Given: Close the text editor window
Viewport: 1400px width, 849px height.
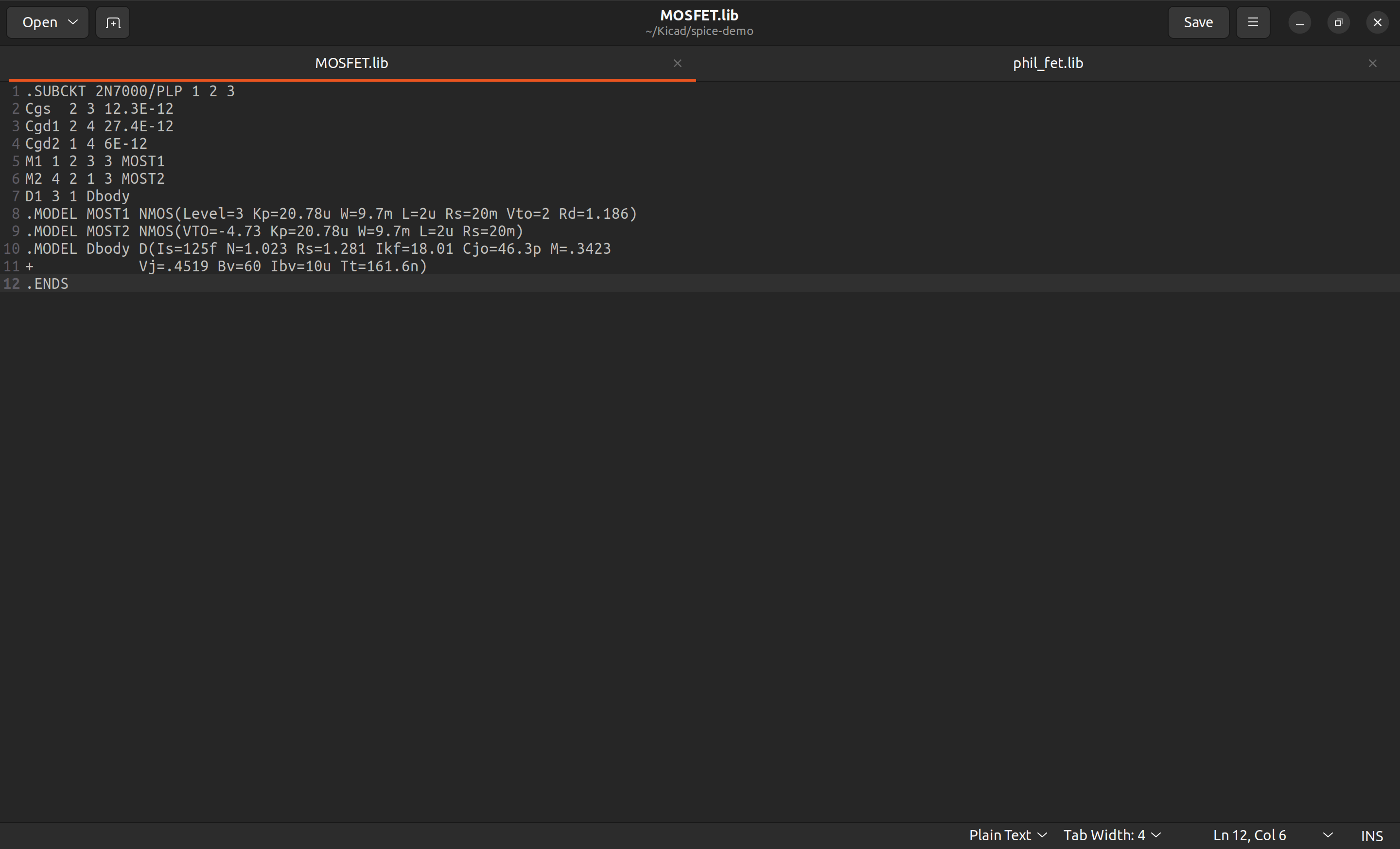Looking at the screenshot, I should (1377, 23).
